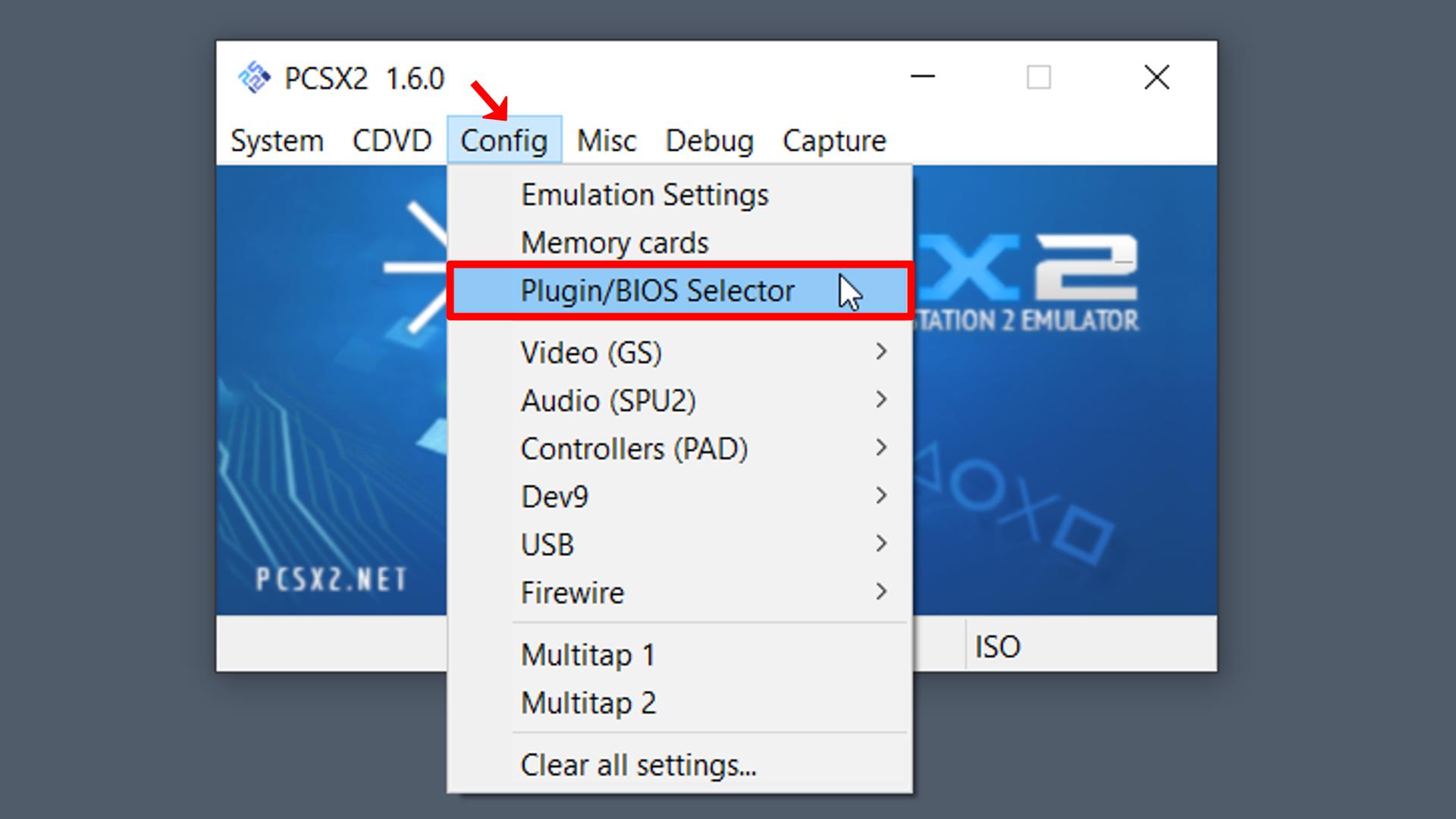Open the System menu
The width and height of the screenshot is (1456, 819).
pyautogui.click(x=277, y=141)
